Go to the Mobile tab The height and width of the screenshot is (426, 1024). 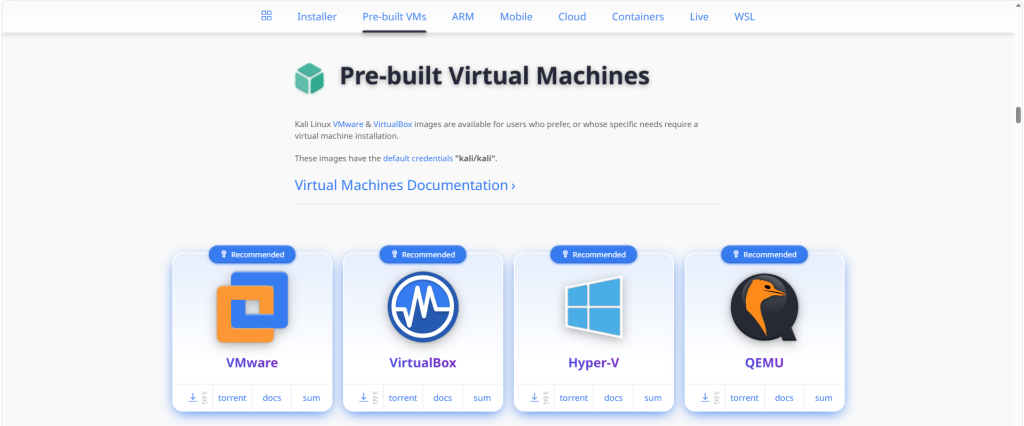[x=516, y=17]
